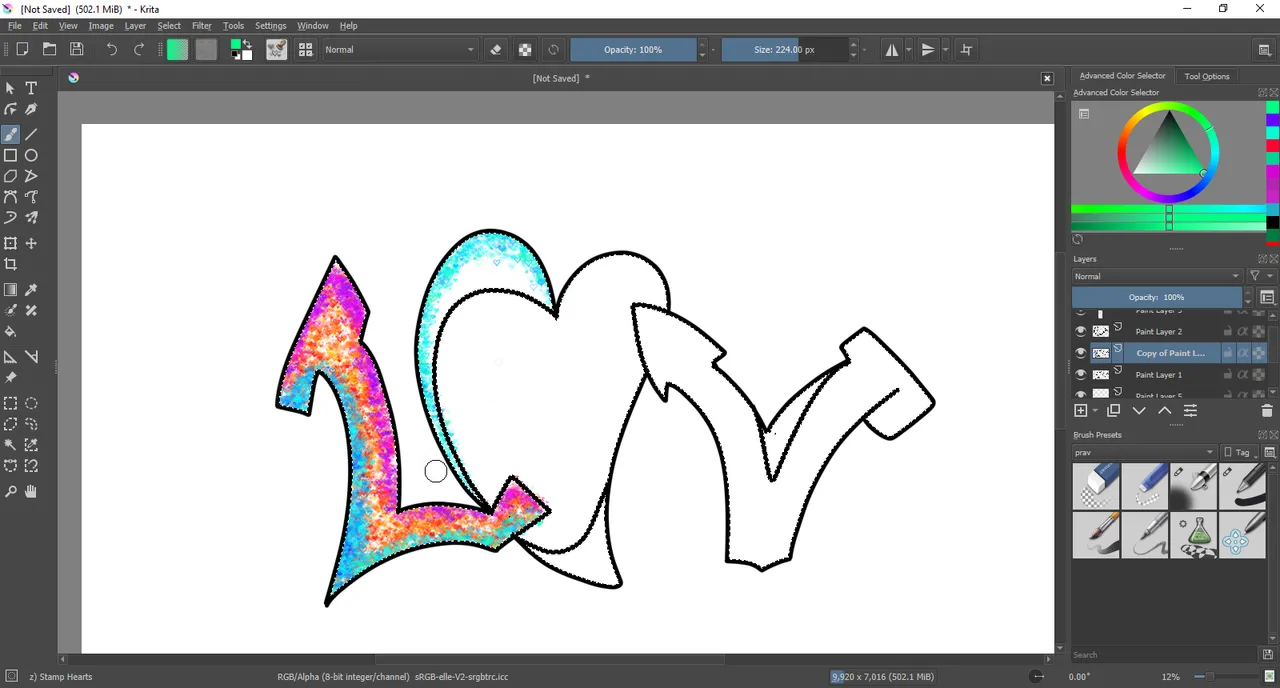Open the horizontal mirror options arrow

[x=908, y=49]
